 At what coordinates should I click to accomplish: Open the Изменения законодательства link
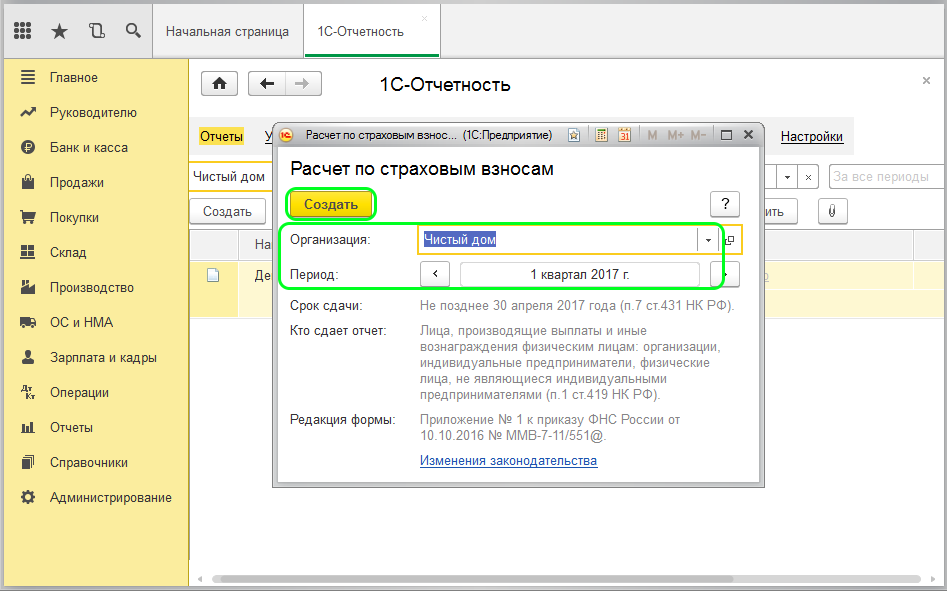click(509, 461)
